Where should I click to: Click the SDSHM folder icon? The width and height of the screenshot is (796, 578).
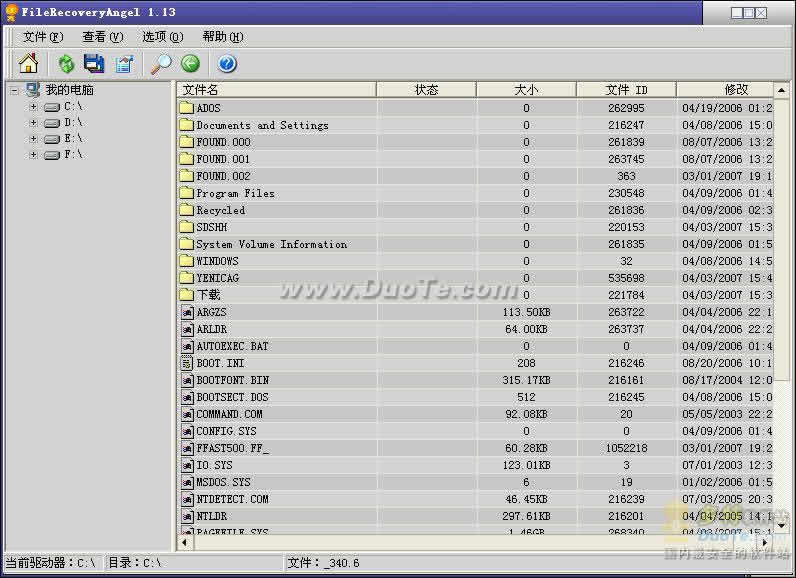[x=187, y=227]
